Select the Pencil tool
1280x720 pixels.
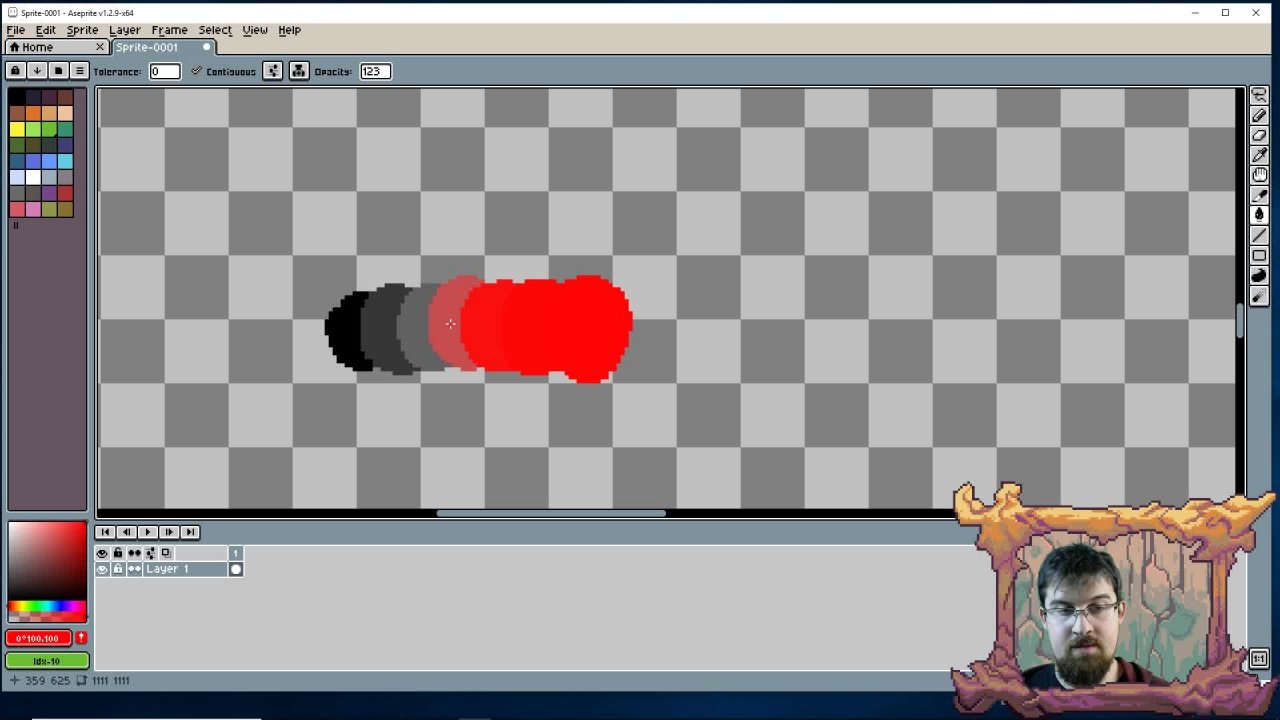[1259, 115]
